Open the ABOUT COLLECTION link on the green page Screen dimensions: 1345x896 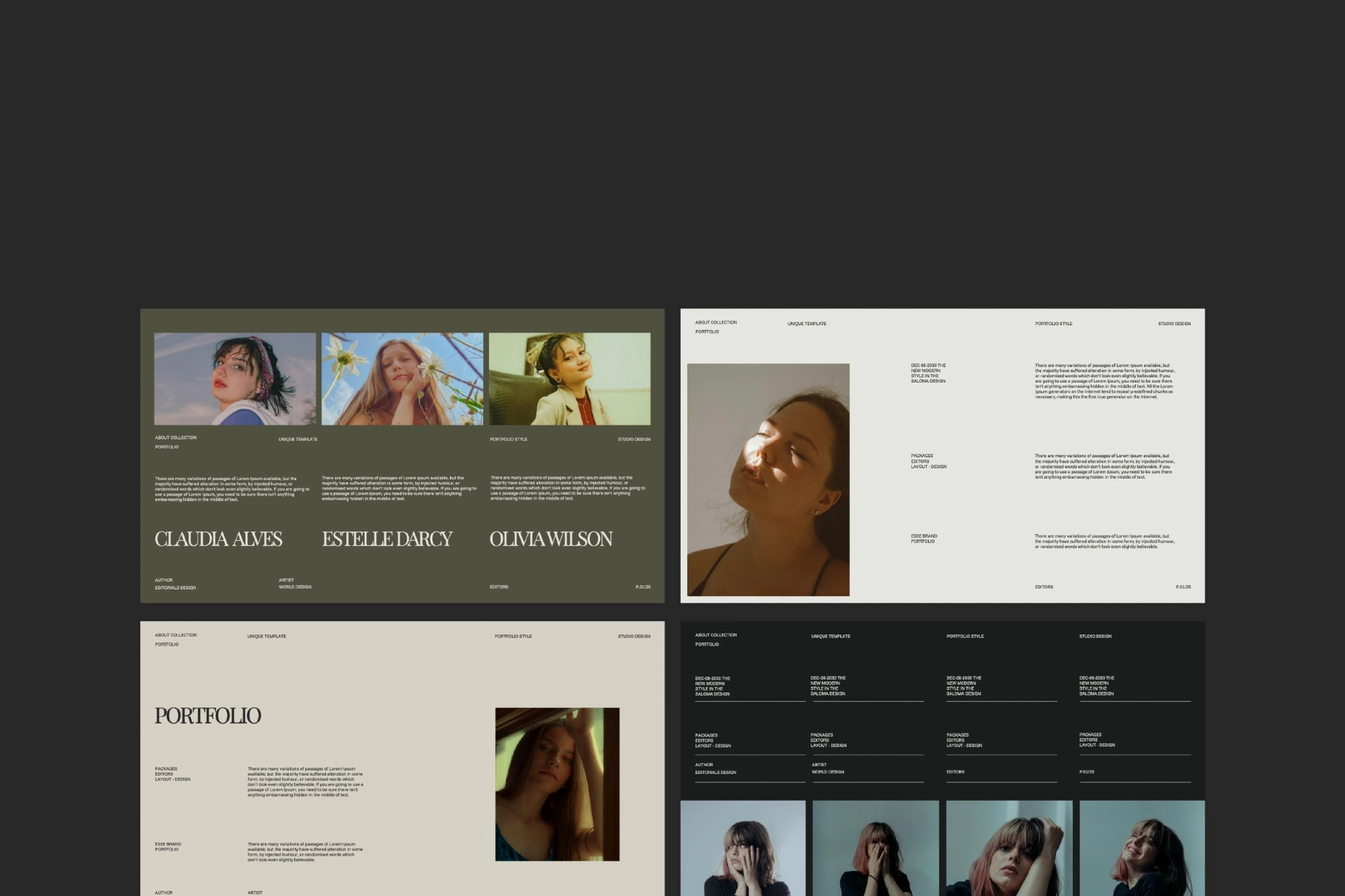[174, 437]
